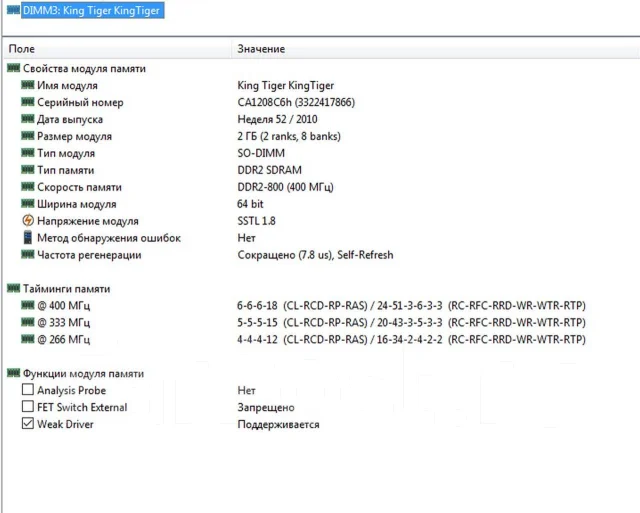Select the DIMM3: King Tiger KingTiger device entry
Screen dimensions: 640x513
pos(92,10)
